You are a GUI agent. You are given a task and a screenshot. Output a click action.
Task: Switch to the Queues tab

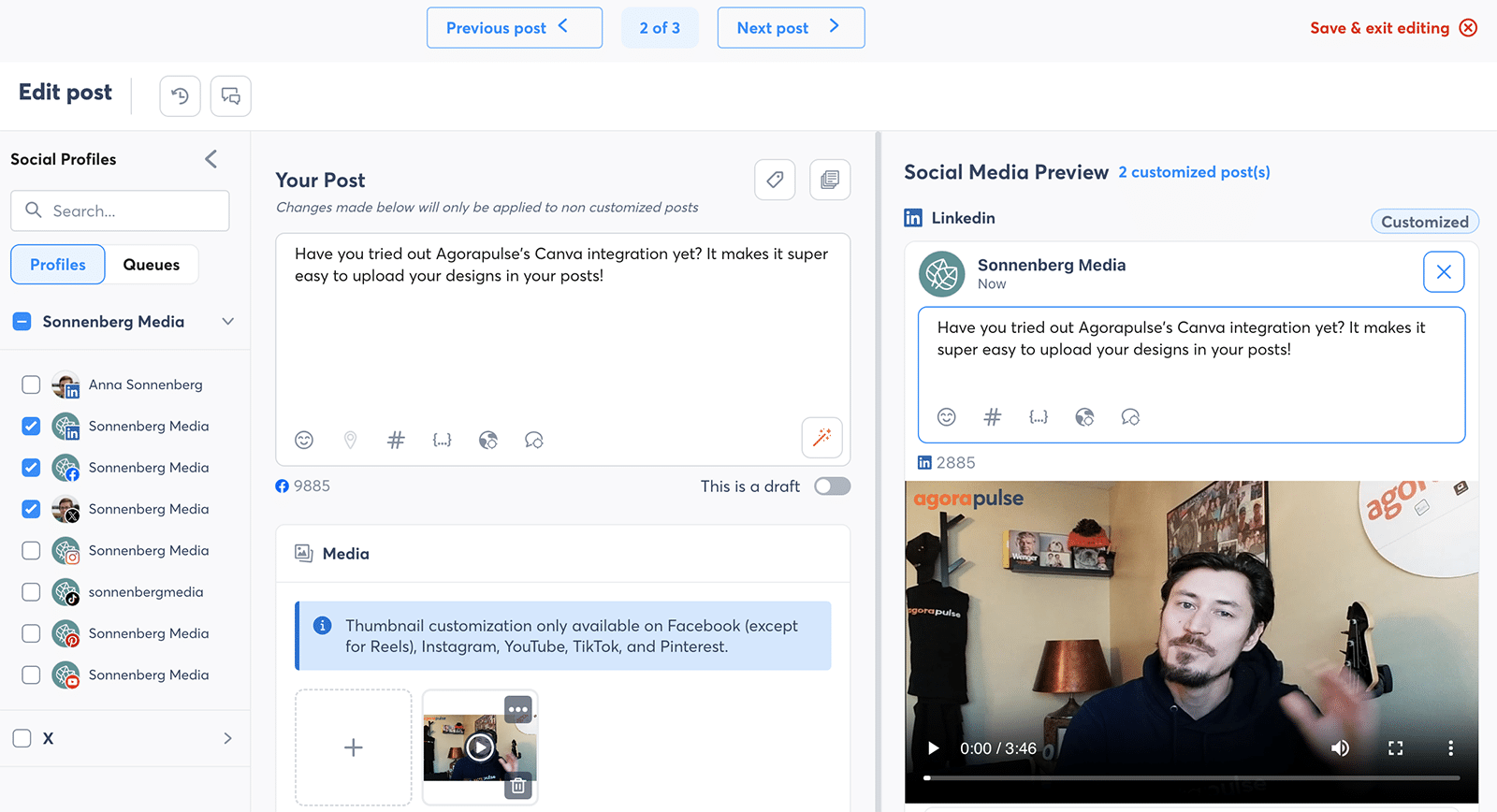(x=152, y=265)
